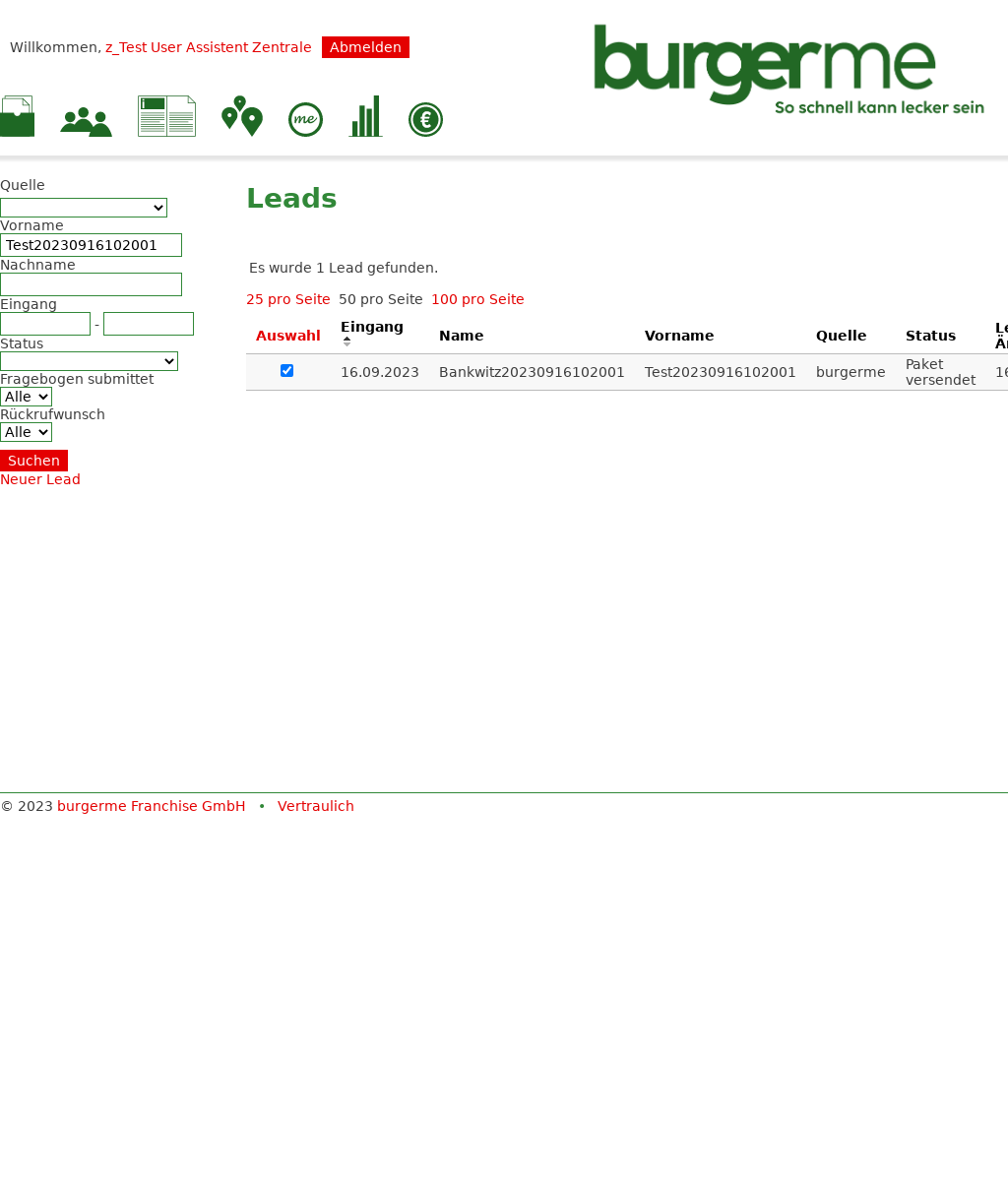The image size is (1008, 1181).
Task: Sort table by Eingang arrows
Action: point(346,342)
